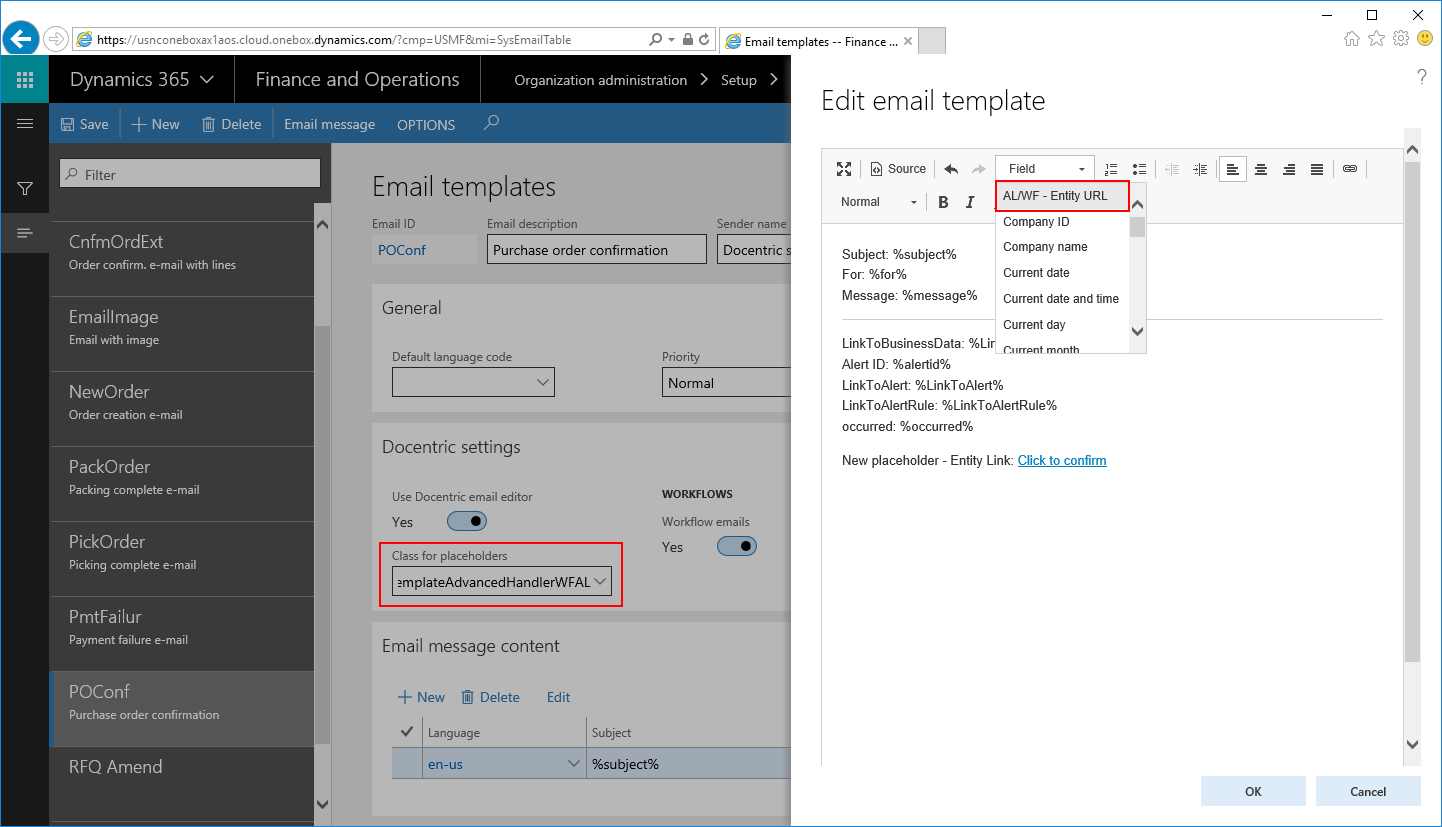
Task: Click the list view icon in sidebar
Action: pos(25,233)
